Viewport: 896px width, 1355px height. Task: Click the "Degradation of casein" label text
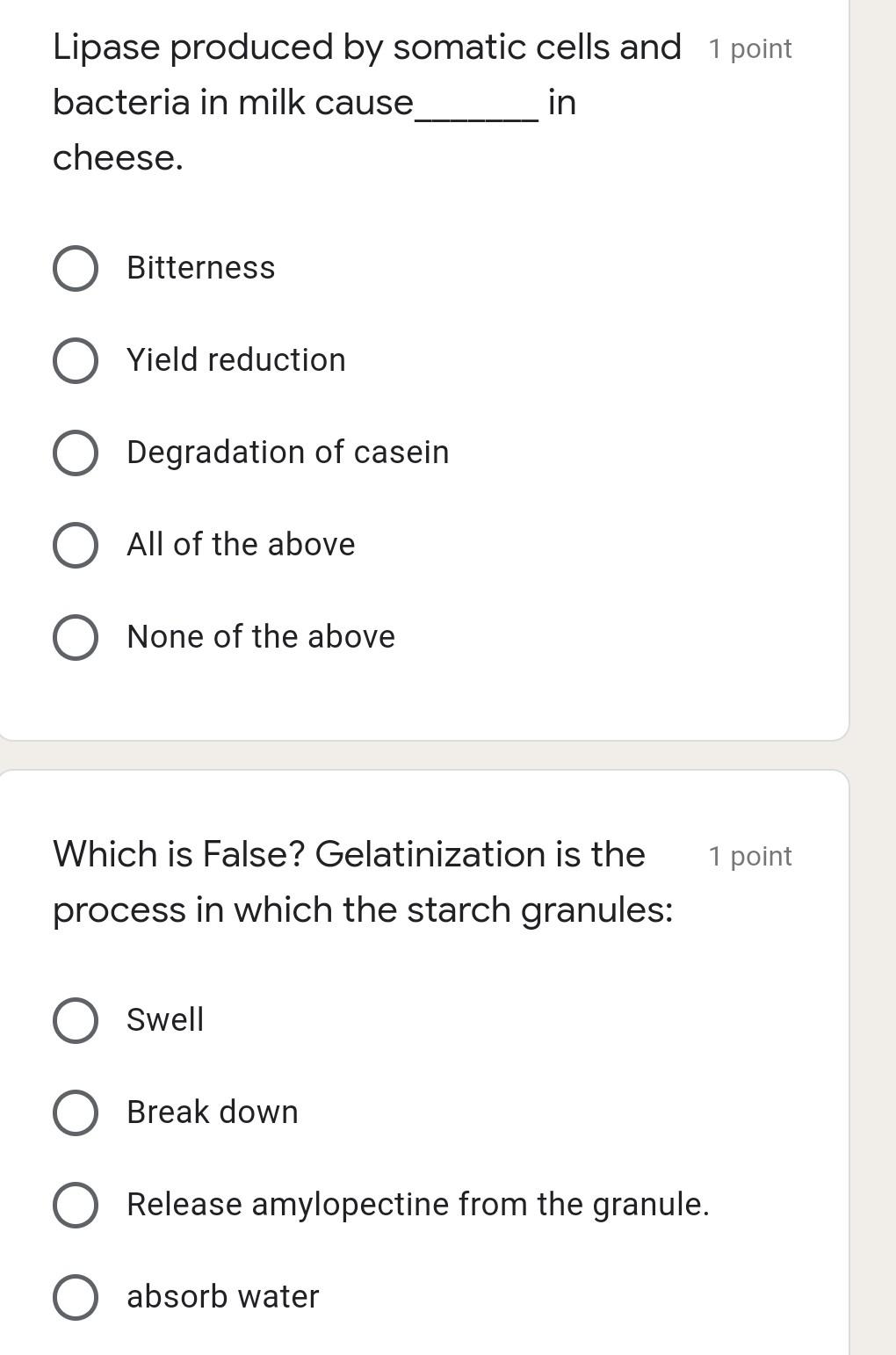[287, 453]
